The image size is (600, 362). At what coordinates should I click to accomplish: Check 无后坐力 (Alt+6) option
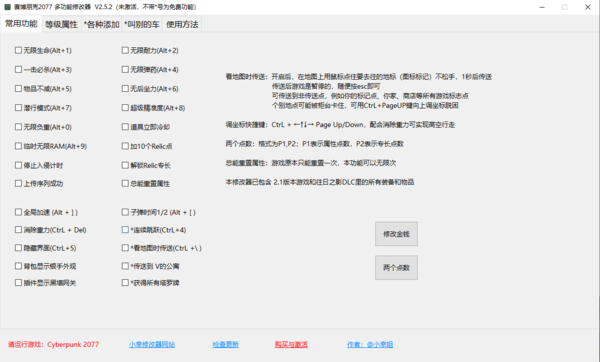click(125, 88)
